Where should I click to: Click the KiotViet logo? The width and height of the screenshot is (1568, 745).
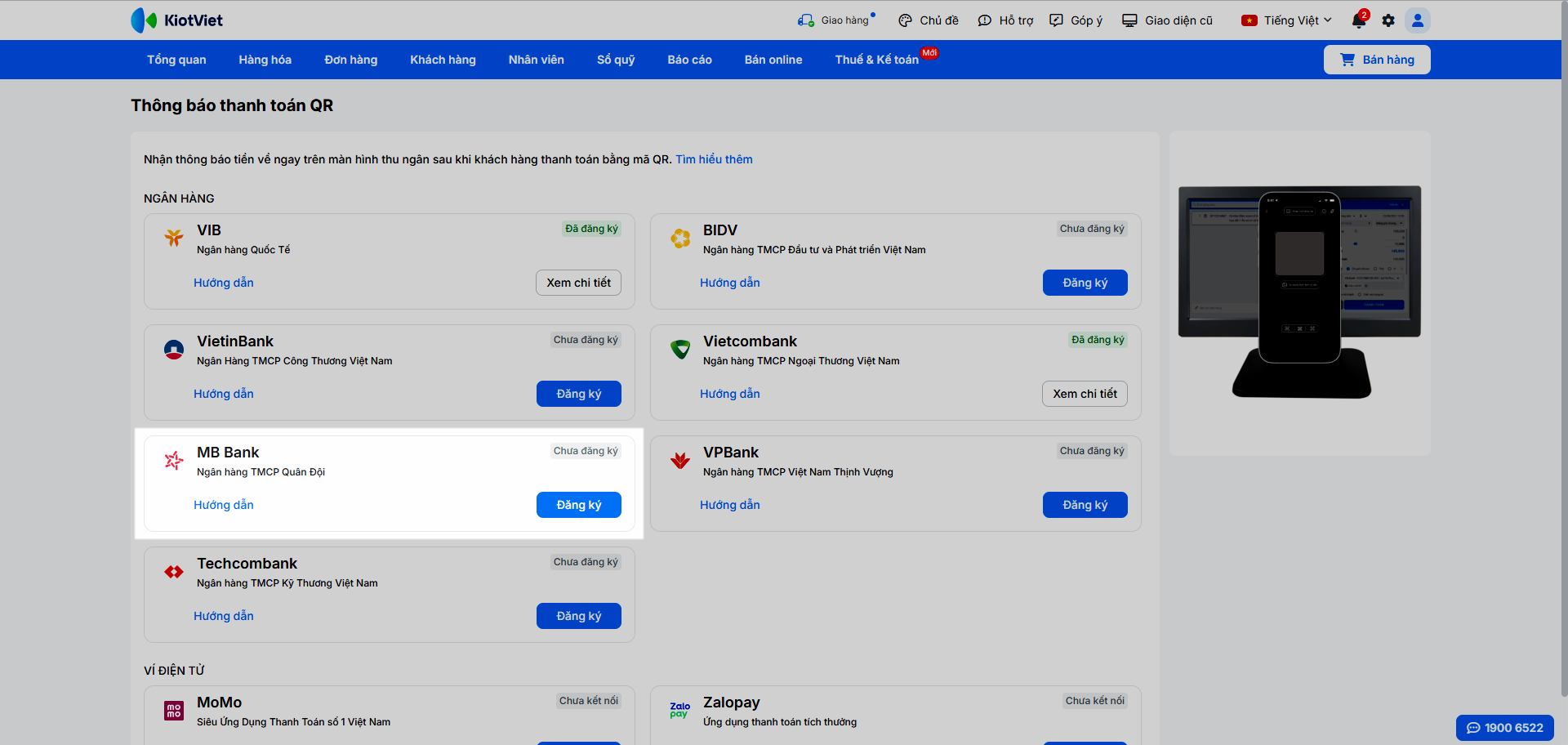(x=176, y=20)
